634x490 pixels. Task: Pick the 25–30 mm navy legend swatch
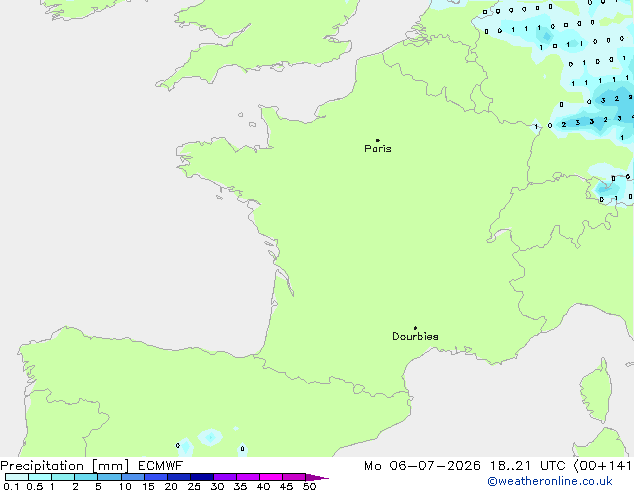coord(202,477)
